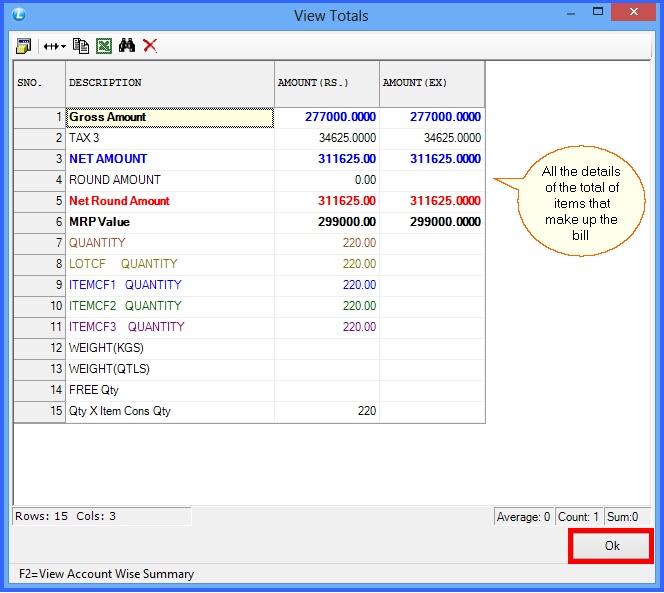Maximize the View Totals window

pyautogui.click(x=597, y=13)
